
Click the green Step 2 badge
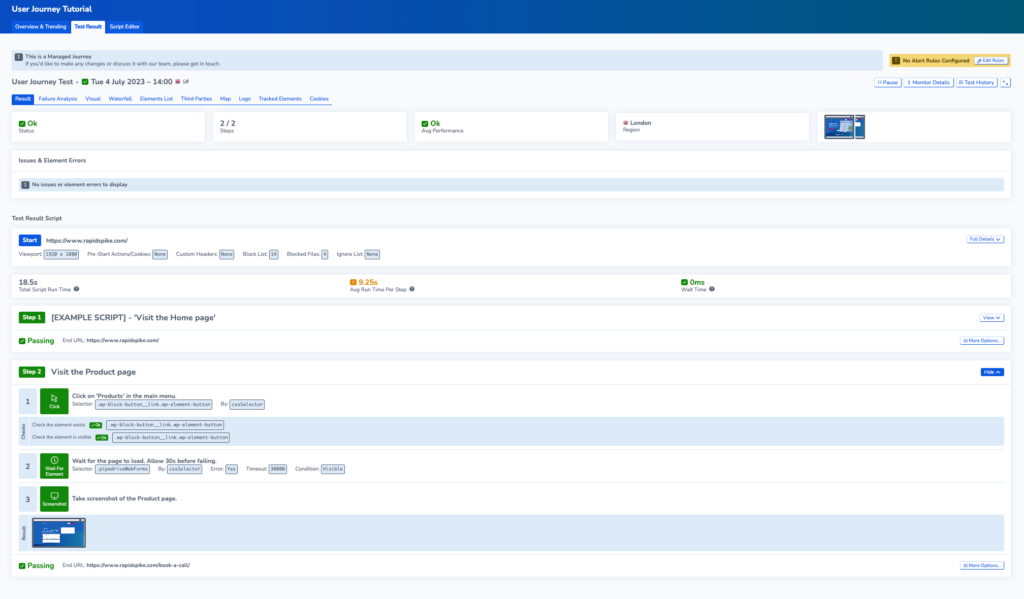pyautogui.click(x=31, y=372)
